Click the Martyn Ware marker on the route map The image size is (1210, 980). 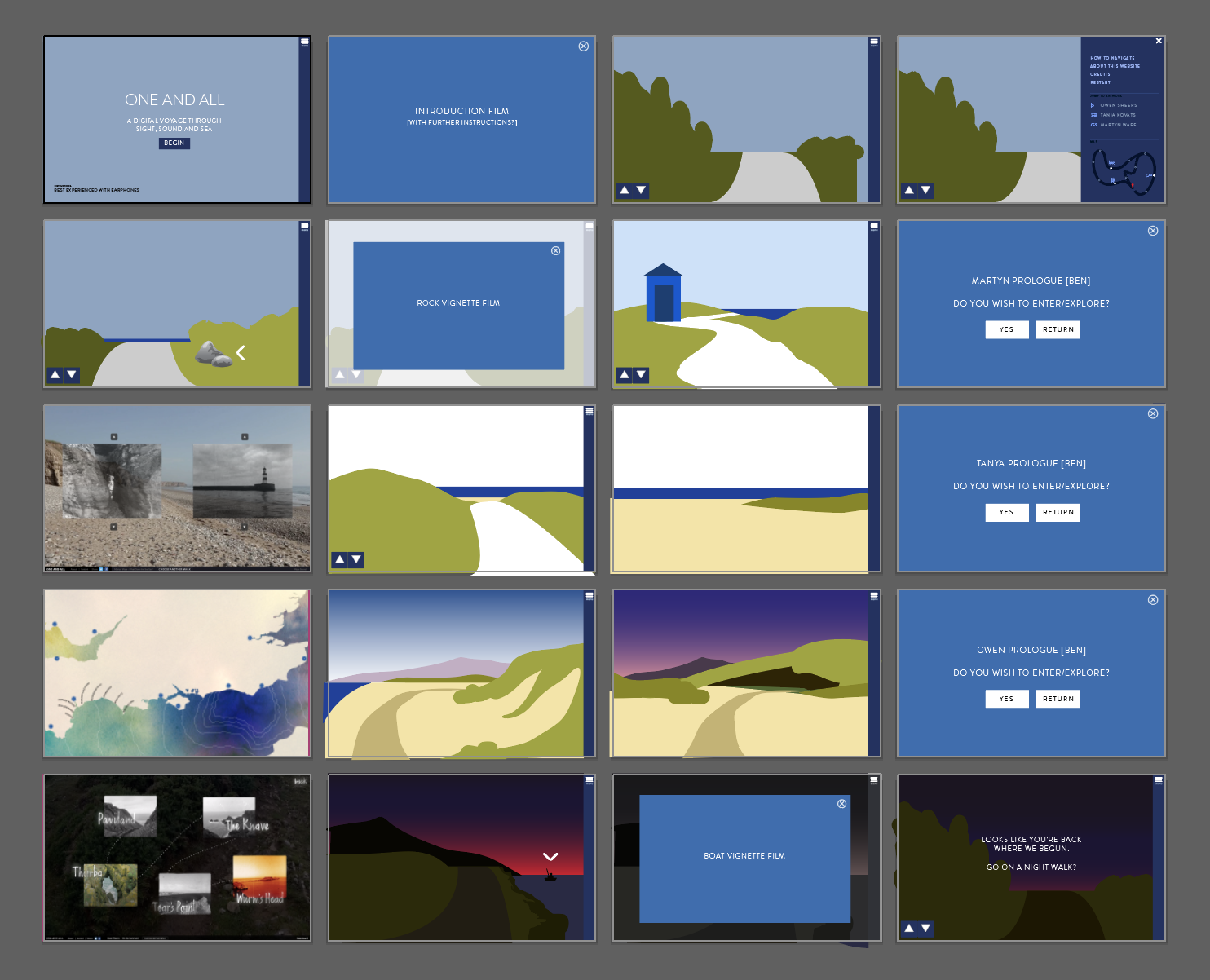coord(1149,175)
